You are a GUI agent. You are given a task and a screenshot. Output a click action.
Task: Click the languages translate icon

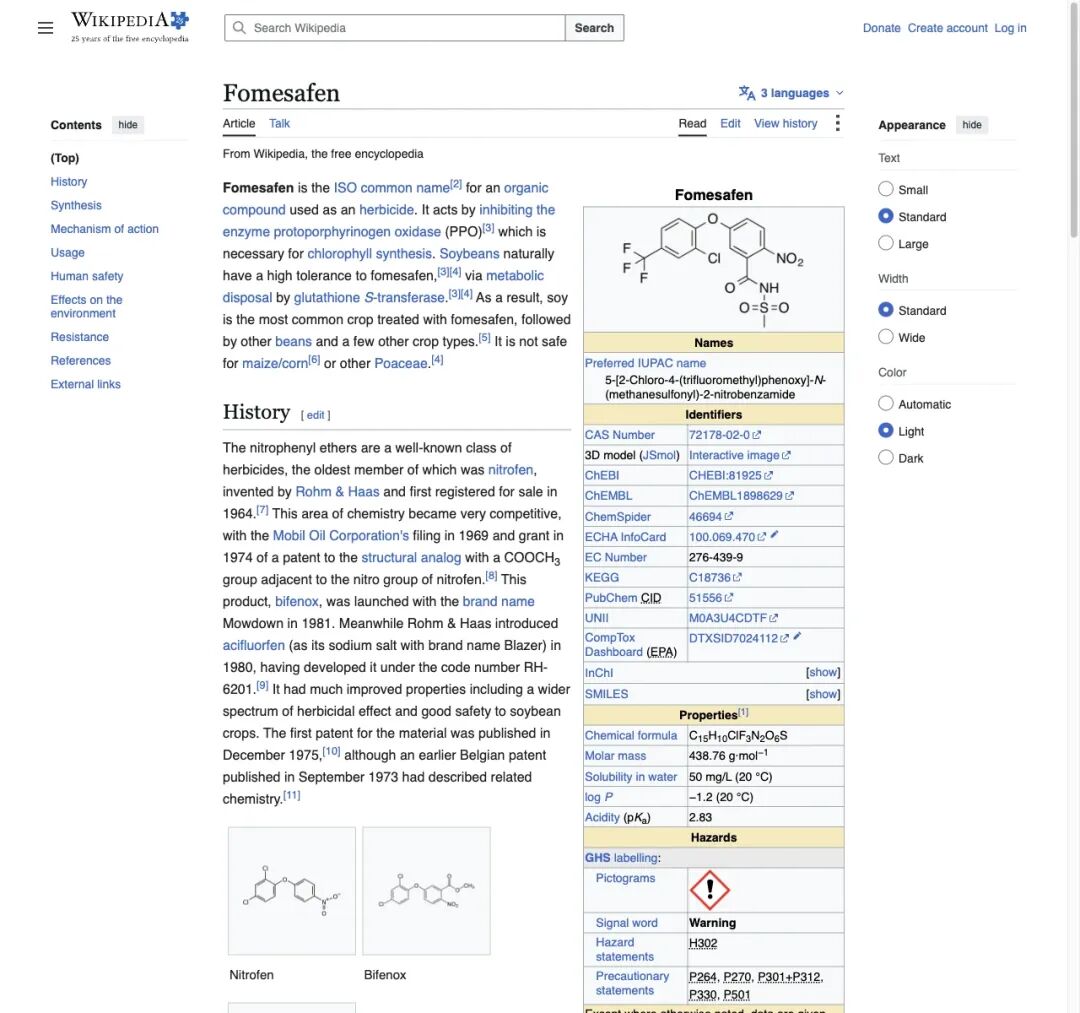coord(747,93)
